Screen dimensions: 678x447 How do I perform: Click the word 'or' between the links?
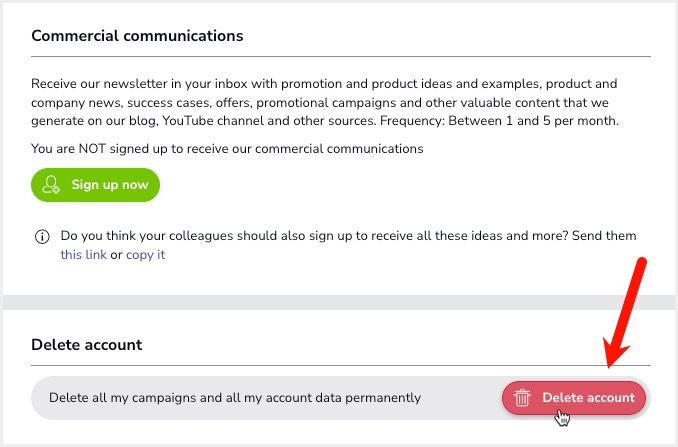coord(116,255)
